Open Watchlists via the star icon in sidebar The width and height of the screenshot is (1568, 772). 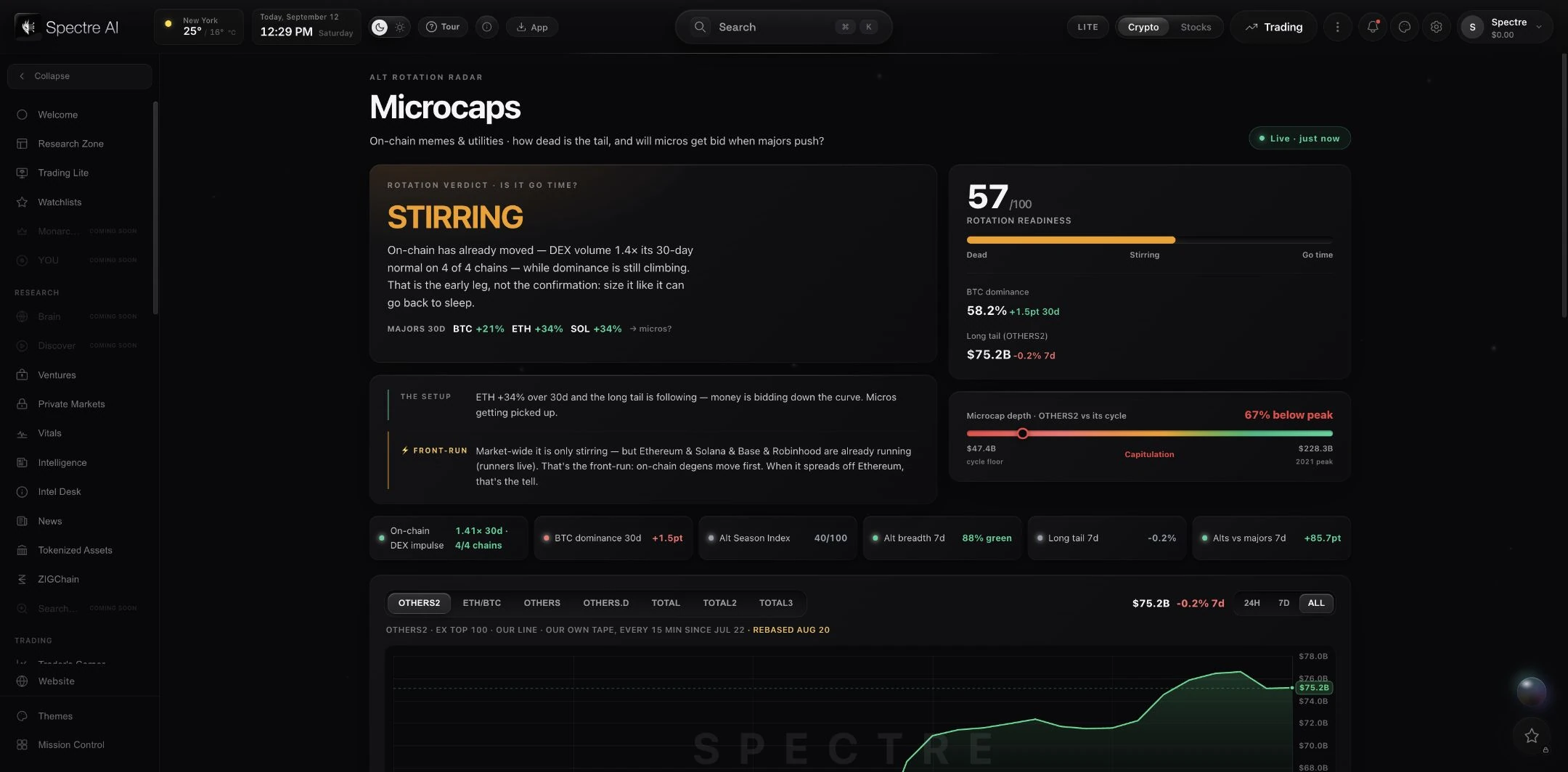click(x=22, y=202)
